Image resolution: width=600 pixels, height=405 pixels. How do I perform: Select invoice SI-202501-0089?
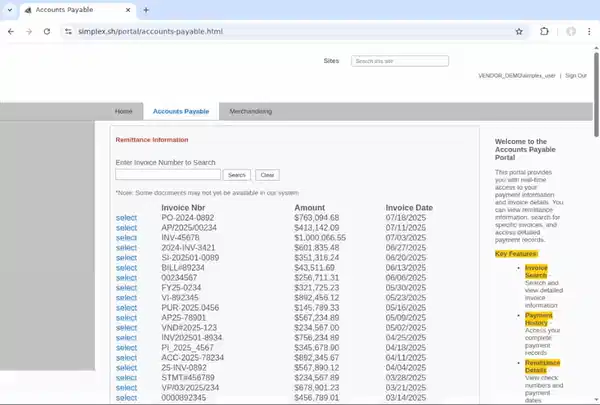point(126,258)
